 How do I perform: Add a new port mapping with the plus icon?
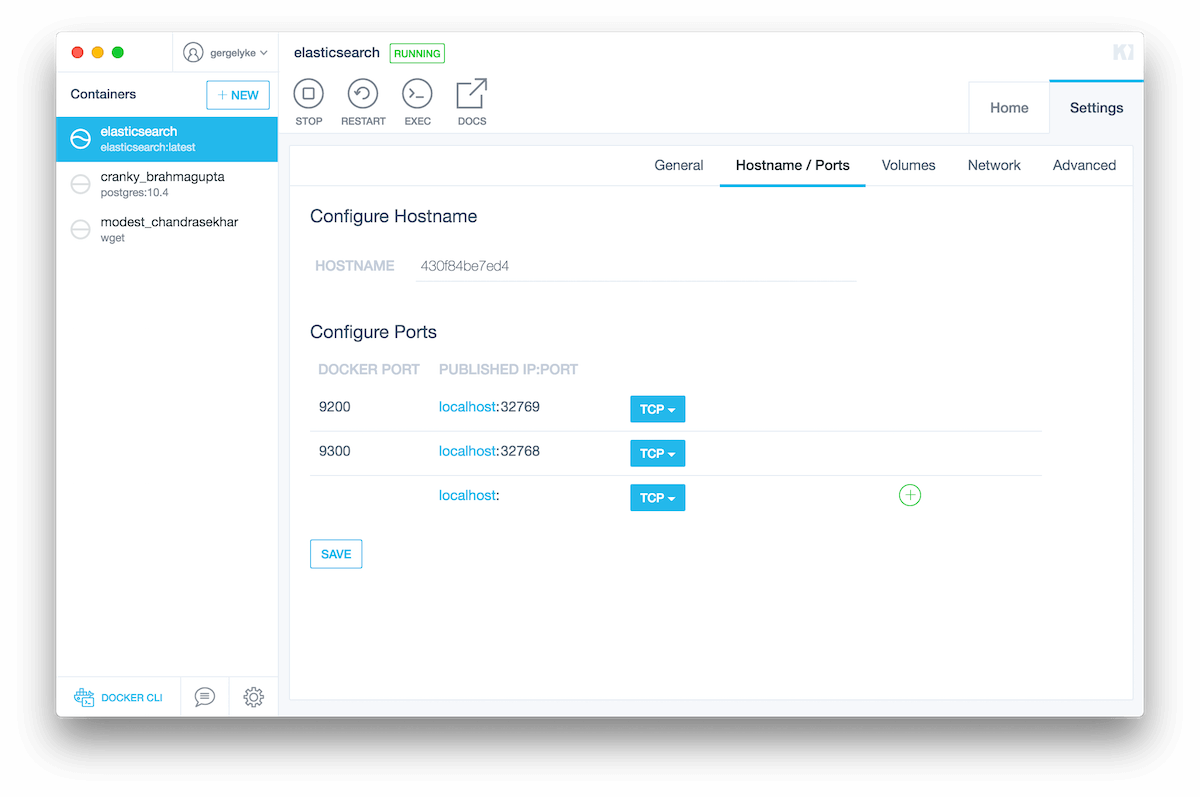[x=909, y=495]
